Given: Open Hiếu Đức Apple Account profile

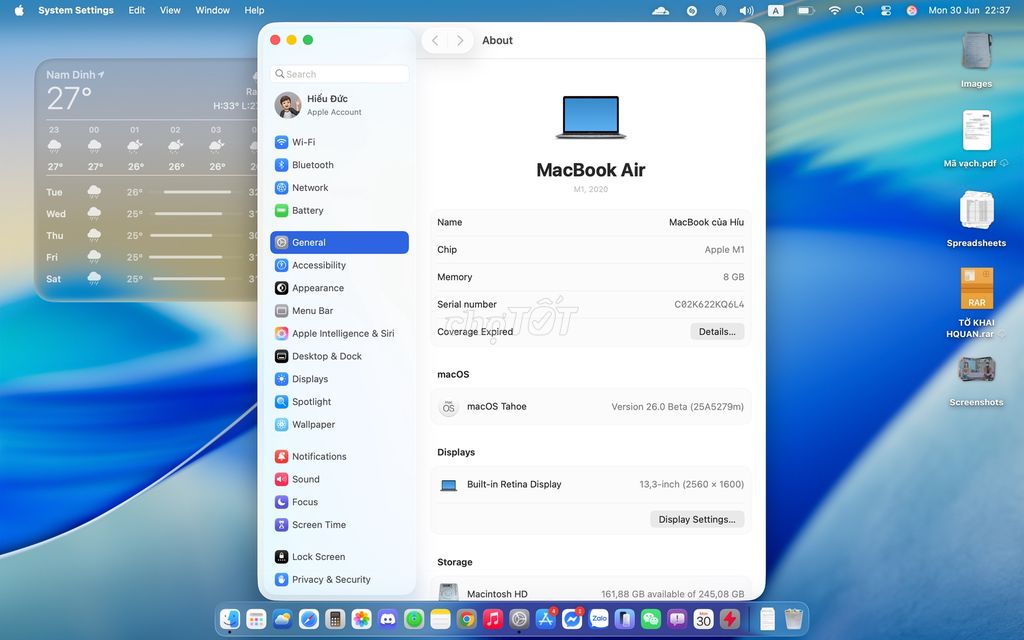Looking at the screenshot, I should [339, 104].
